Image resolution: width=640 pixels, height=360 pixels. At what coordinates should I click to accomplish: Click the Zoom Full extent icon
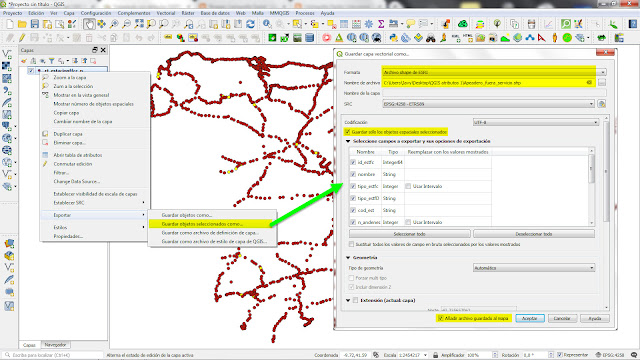(139, 24)
